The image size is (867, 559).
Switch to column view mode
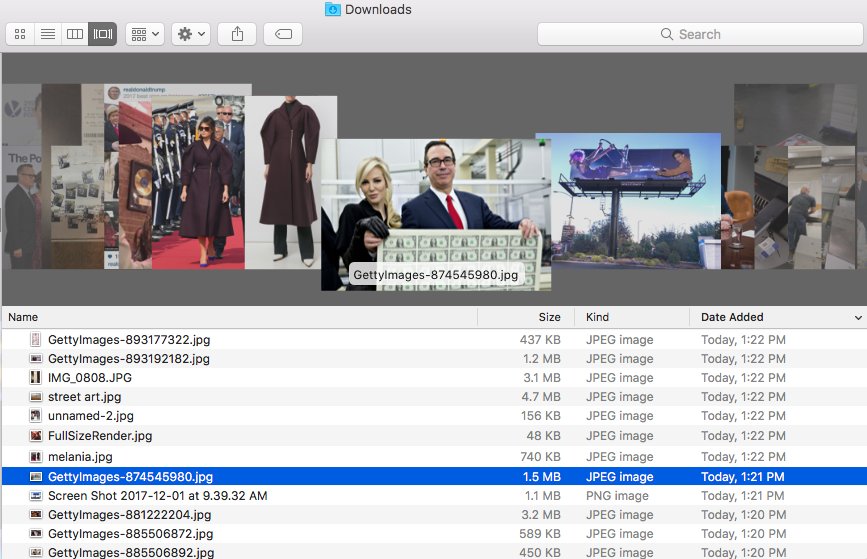(x=75, y=34)
